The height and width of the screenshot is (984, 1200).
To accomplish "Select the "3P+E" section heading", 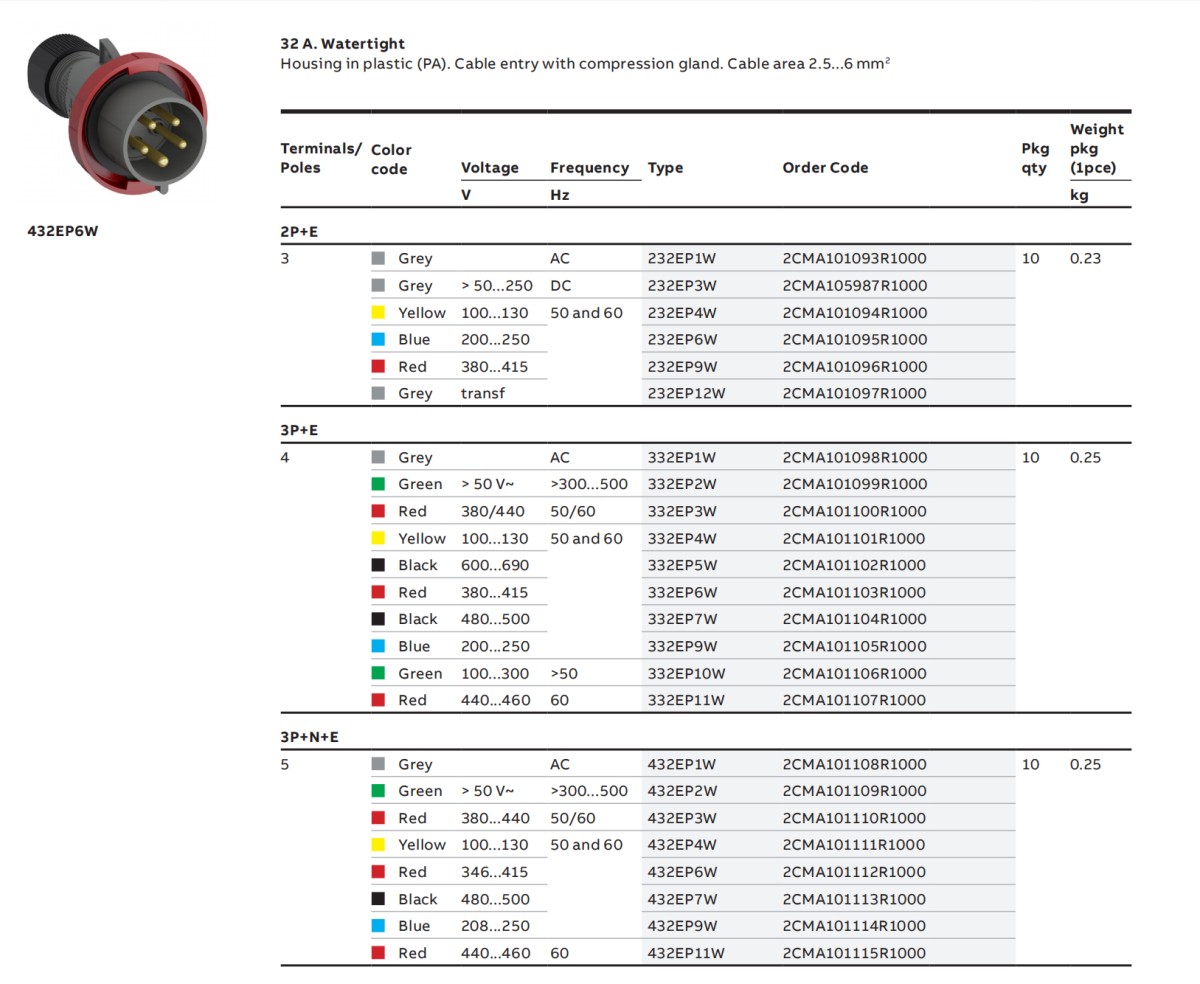I will click(299, 430).
